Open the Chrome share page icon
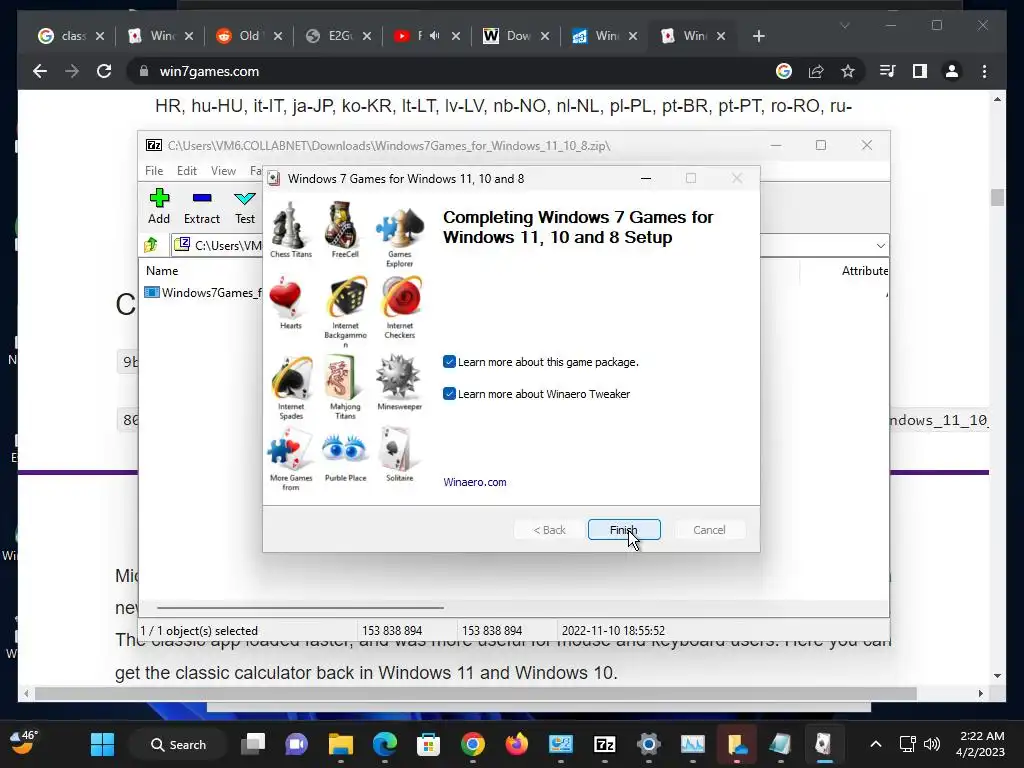 coord(816,71)
